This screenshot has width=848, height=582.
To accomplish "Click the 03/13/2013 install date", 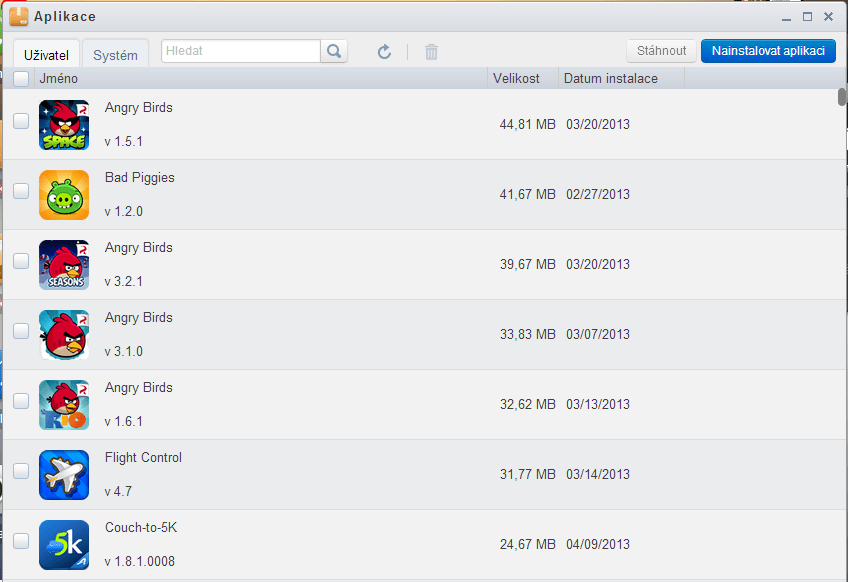I will point(598,405).
